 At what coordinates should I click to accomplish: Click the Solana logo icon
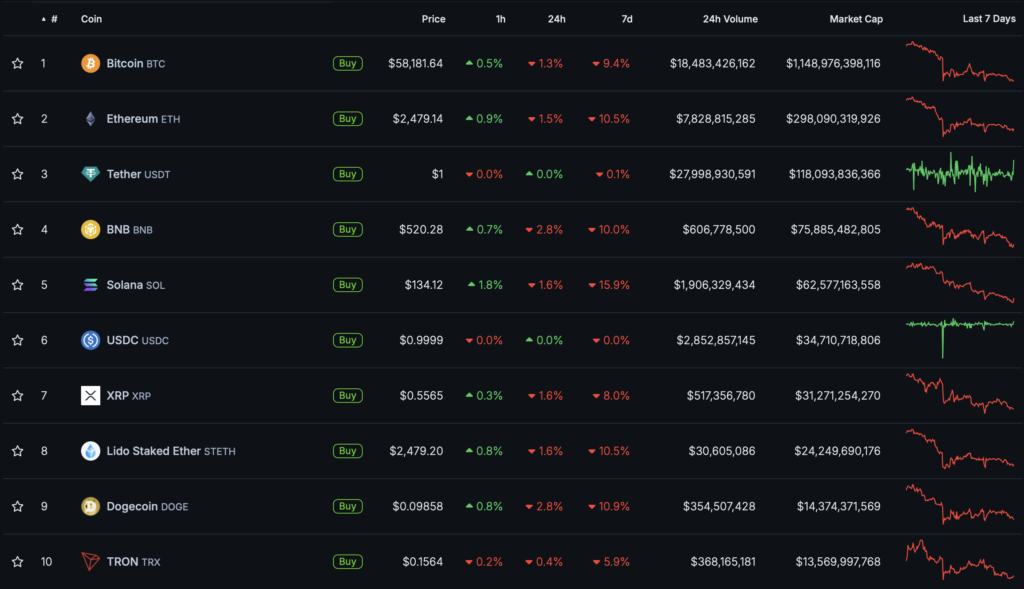coord(90,285)
